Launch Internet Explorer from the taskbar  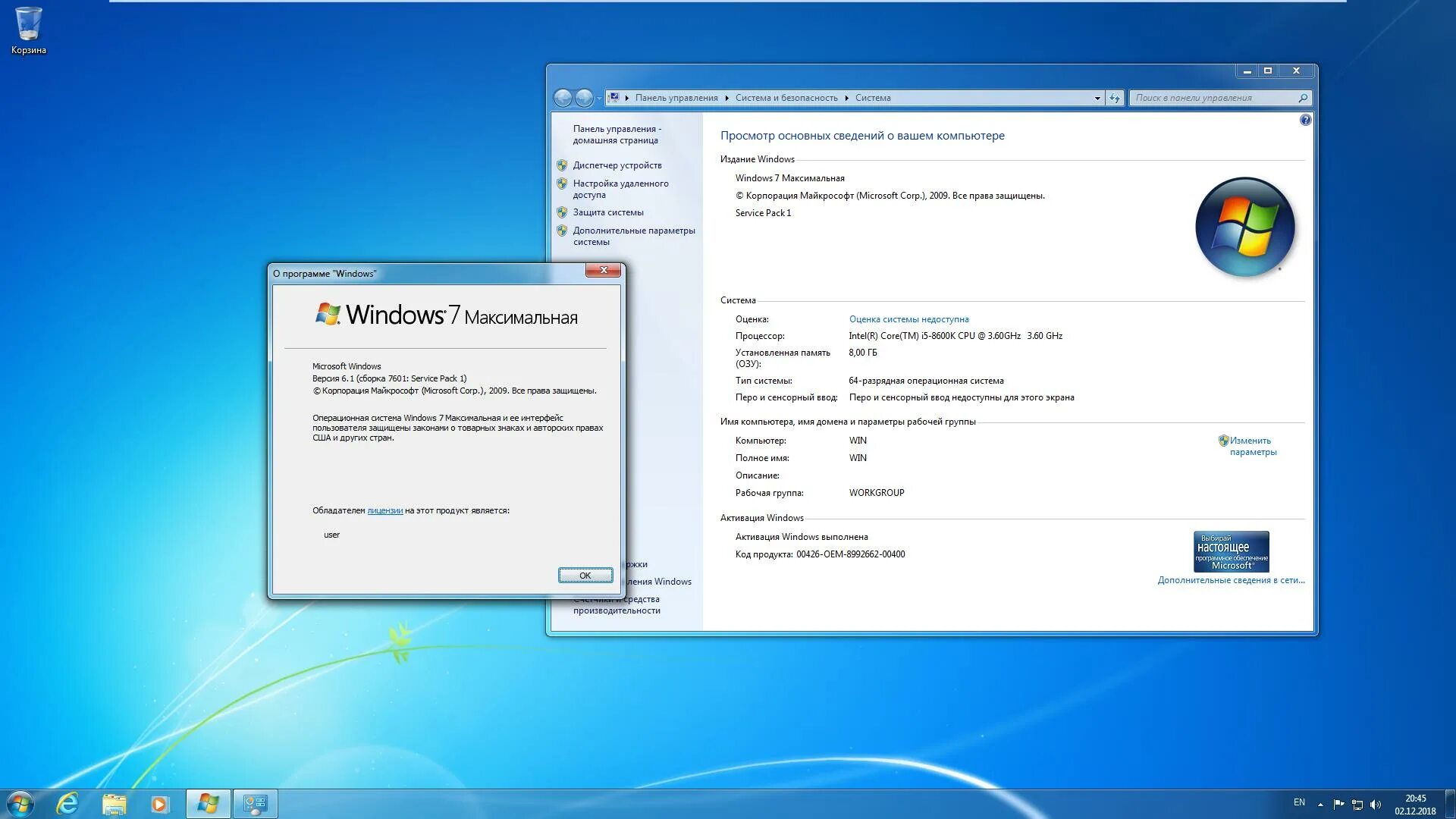68,804
